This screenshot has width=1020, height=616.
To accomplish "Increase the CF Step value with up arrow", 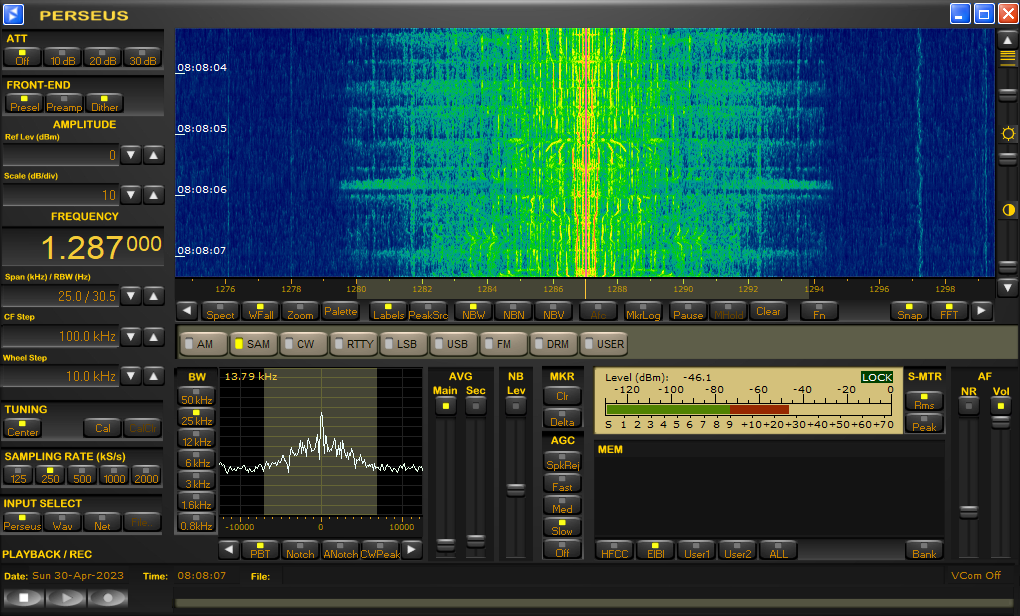I will pos(153,336).
